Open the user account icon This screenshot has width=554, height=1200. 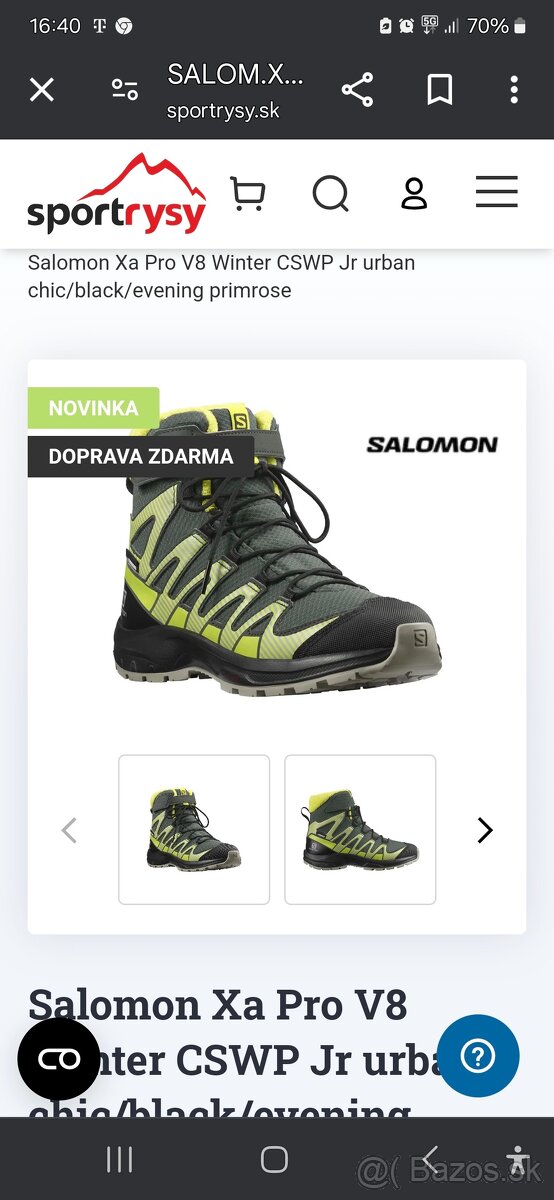(x=414, y=193)
